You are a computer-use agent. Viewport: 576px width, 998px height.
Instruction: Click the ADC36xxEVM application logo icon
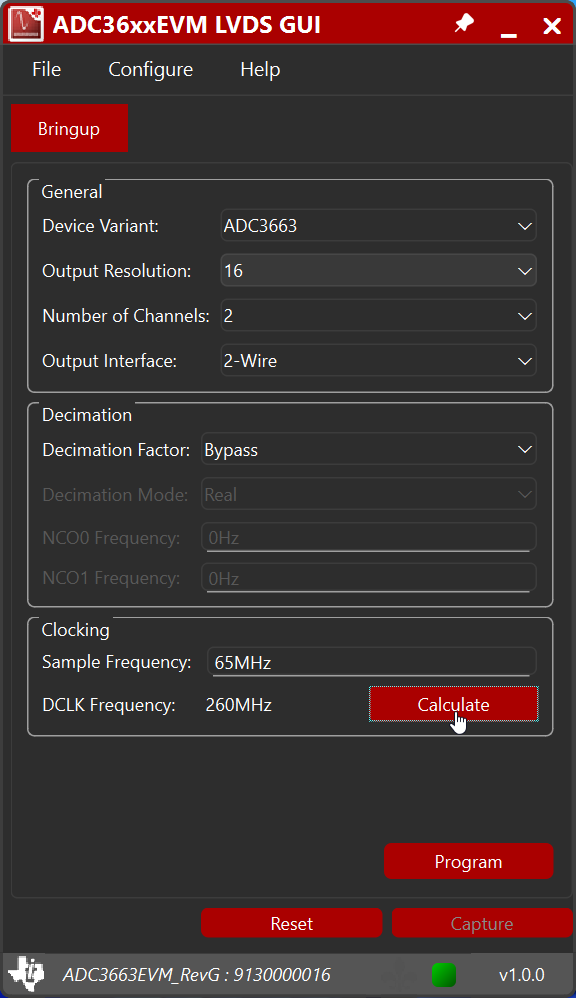point(26,24)
